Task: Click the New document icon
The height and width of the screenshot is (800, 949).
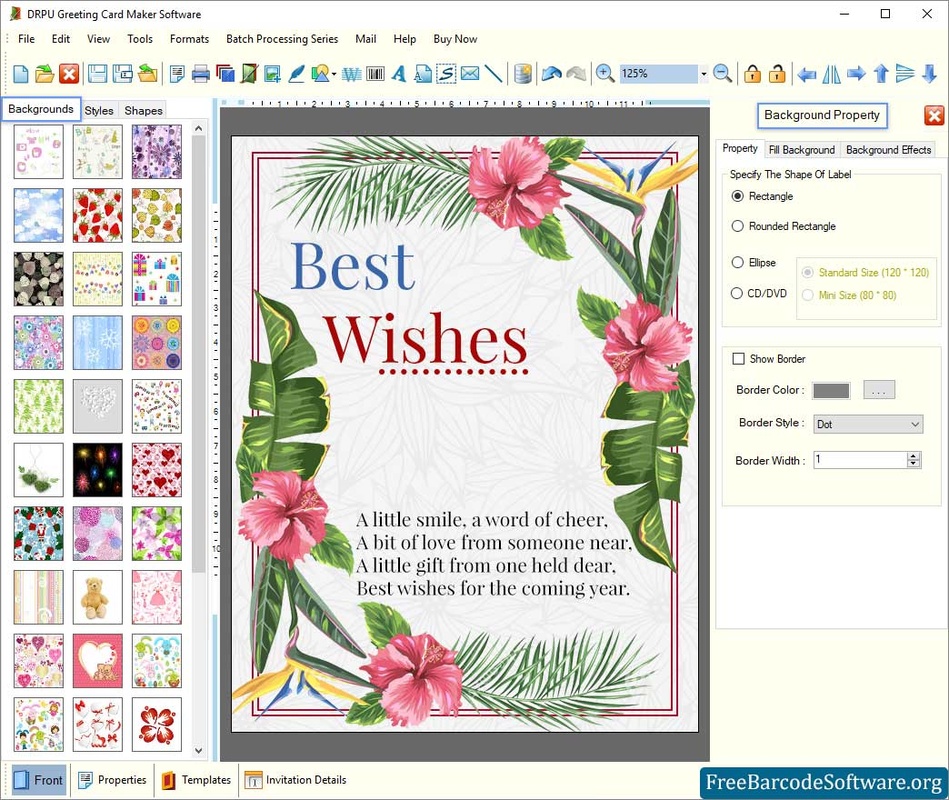Action: point(20,73)
